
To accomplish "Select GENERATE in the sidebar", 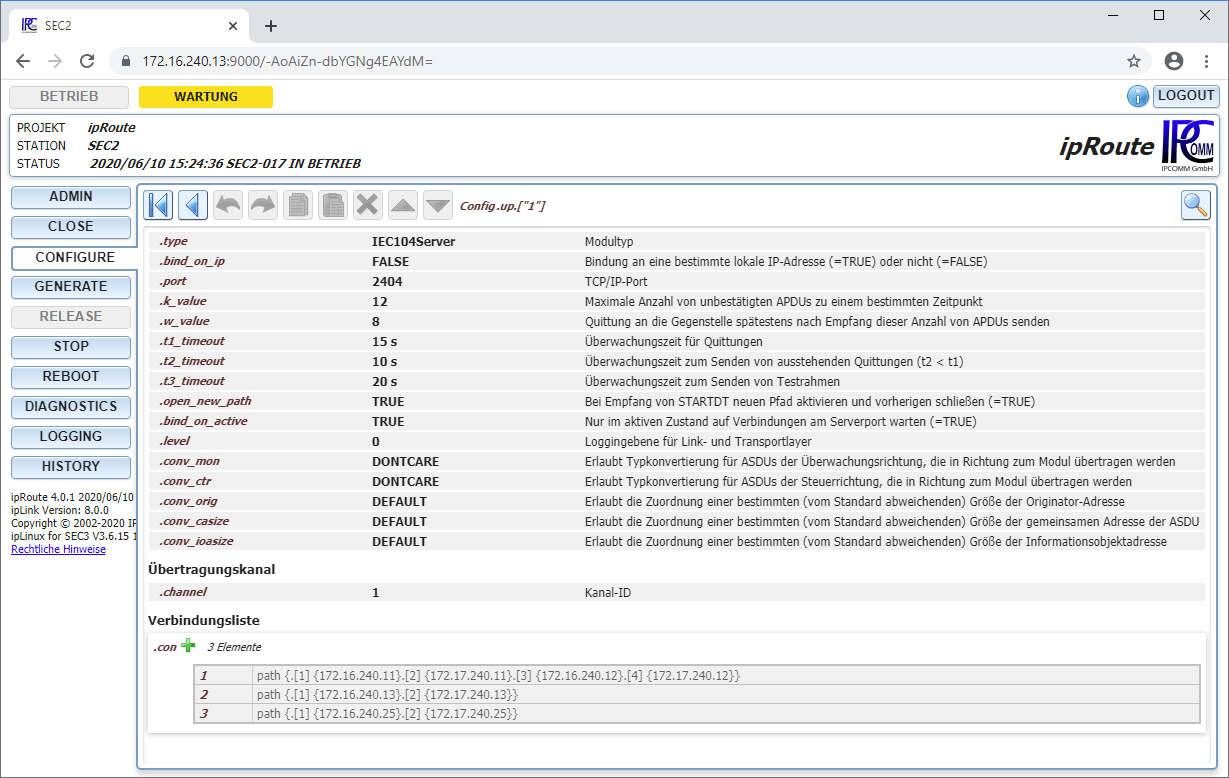I will pyautogui.click(x=71, y=286).
